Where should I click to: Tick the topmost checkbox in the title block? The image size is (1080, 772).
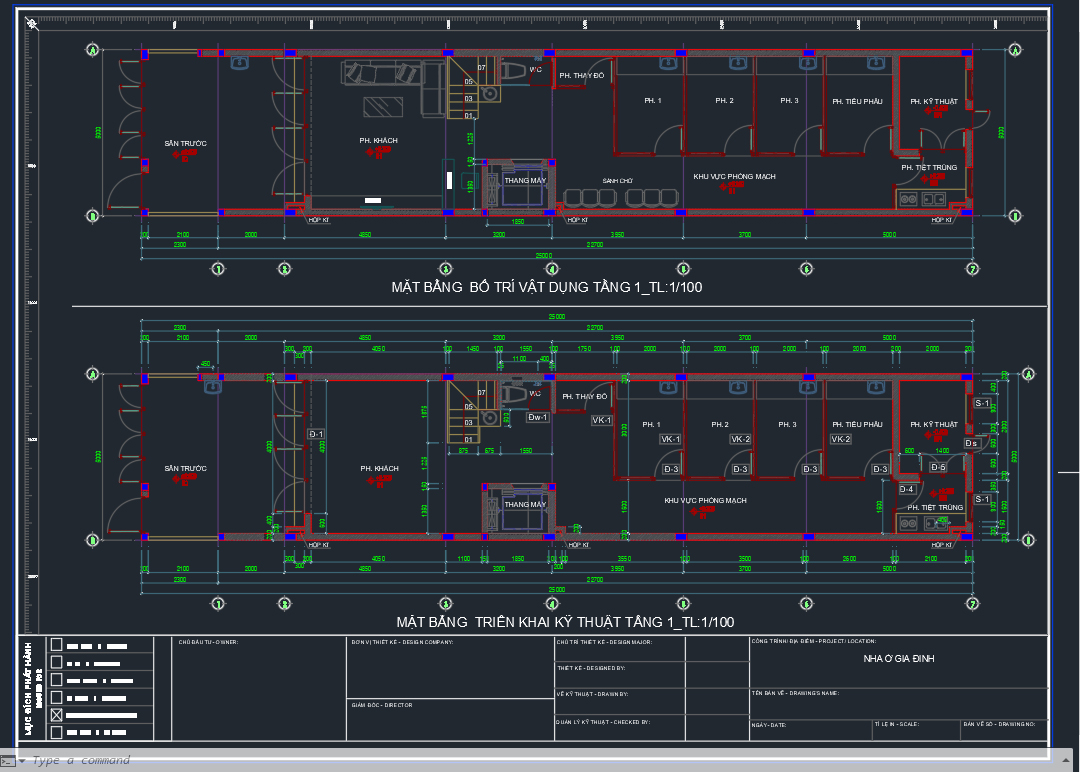click(57, 646)
